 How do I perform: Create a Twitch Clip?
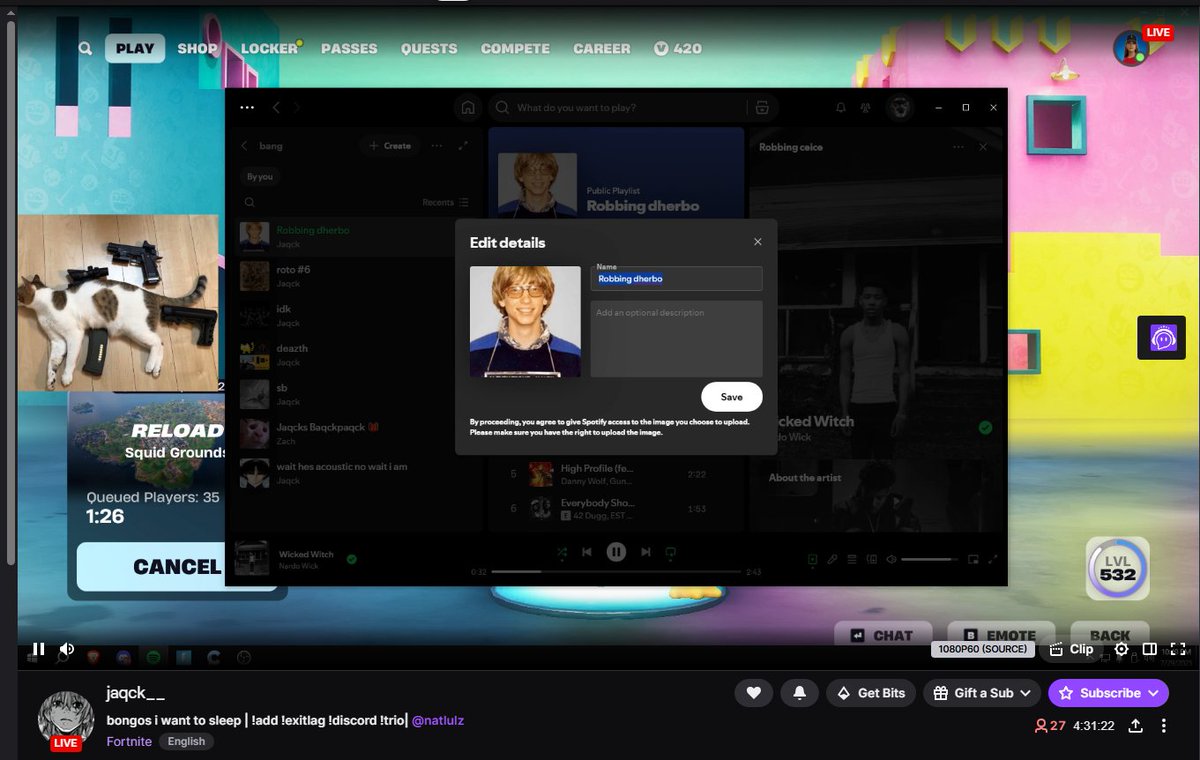[x=1071, y=649]
